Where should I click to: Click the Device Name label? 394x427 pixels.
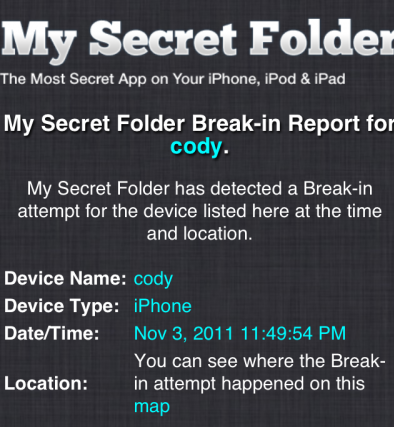[65, 278]
